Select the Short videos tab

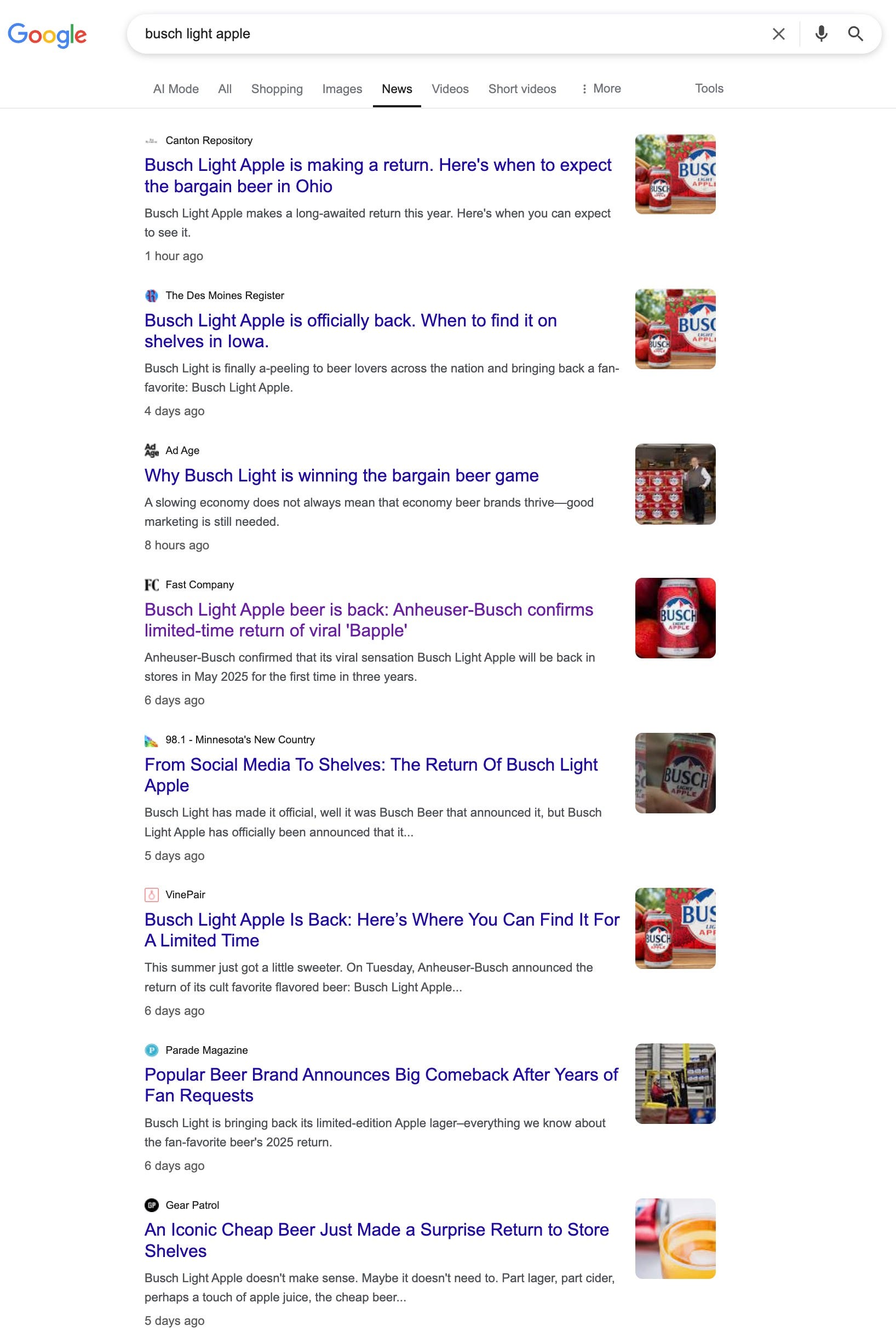pyautogui.click(x=522, y=89)
